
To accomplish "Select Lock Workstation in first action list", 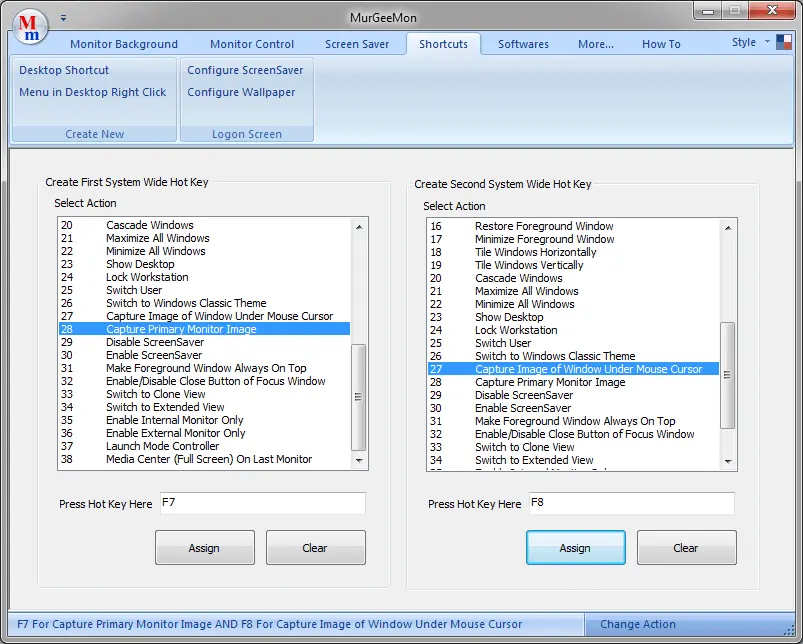I will [147, 277].
